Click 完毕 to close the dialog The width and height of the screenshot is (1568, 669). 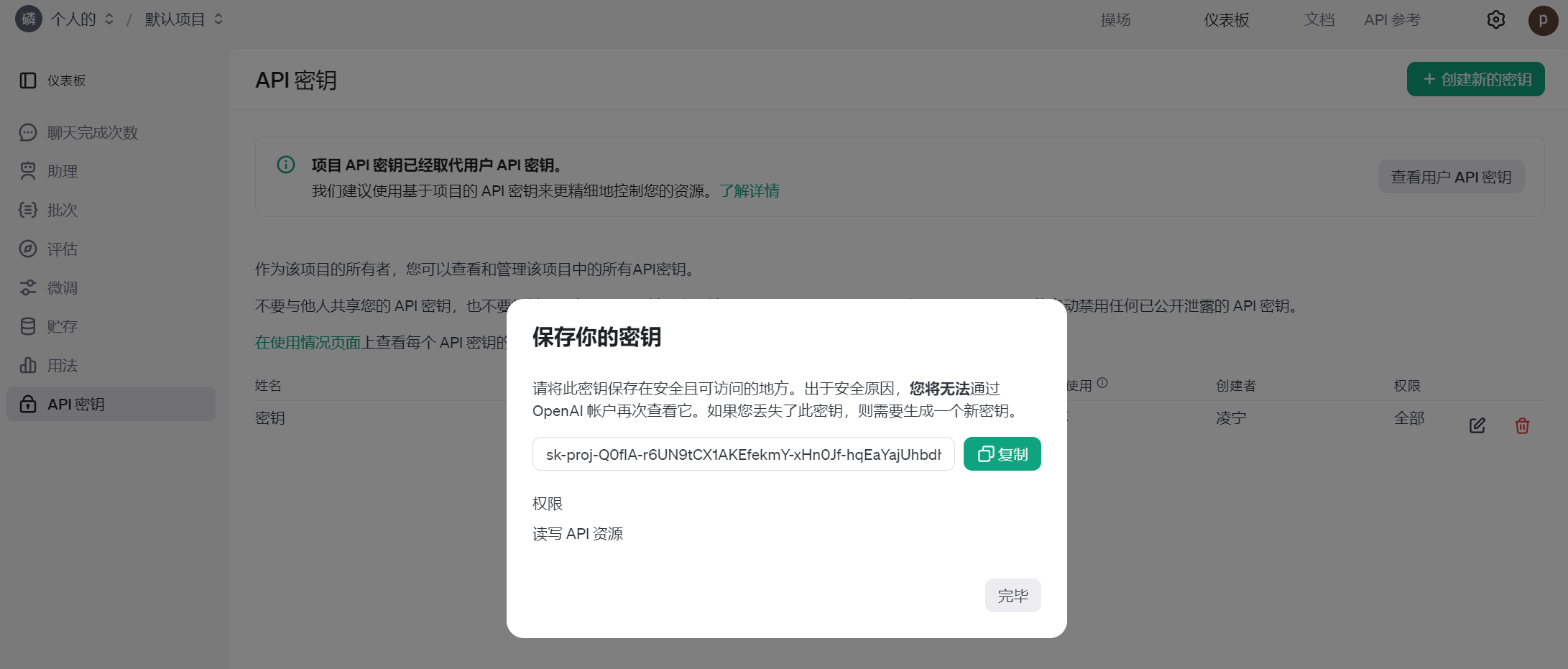[x=1013, y=596]
